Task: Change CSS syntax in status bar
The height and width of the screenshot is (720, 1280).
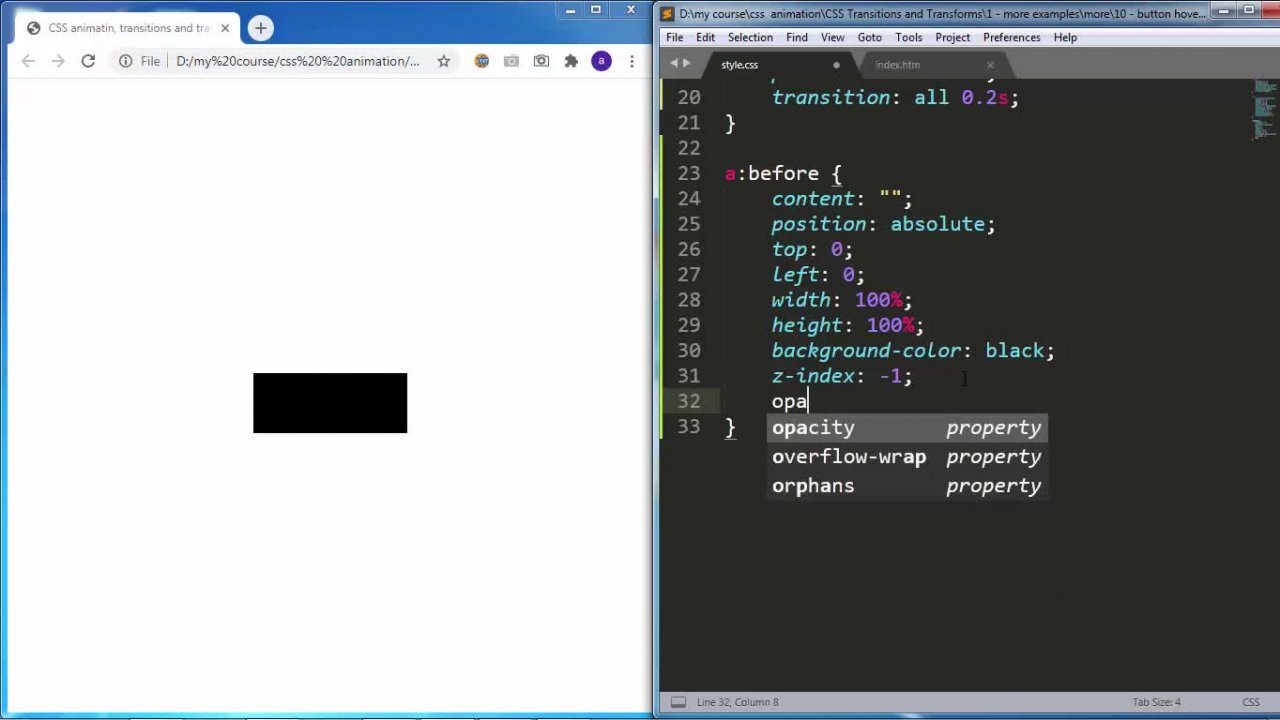Action: [x=1250, y=702]
